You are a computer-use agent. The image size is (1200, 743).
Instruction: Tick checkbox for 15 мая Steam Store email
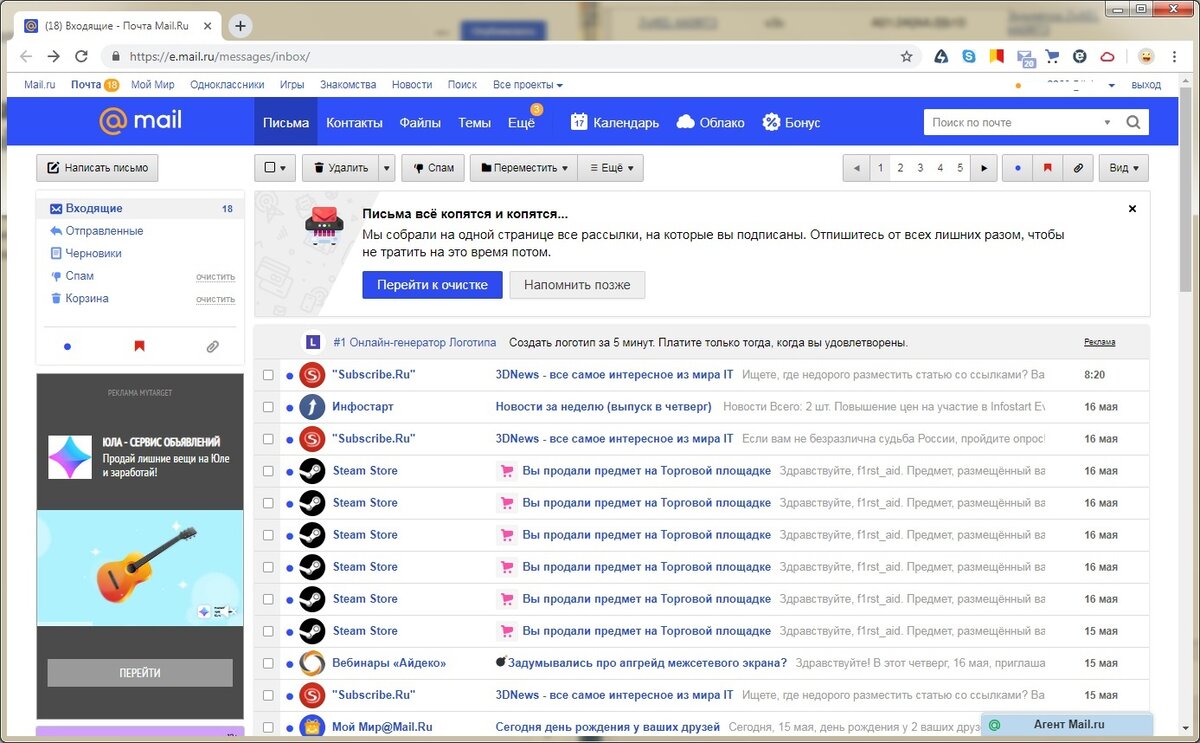coord(268,631)
